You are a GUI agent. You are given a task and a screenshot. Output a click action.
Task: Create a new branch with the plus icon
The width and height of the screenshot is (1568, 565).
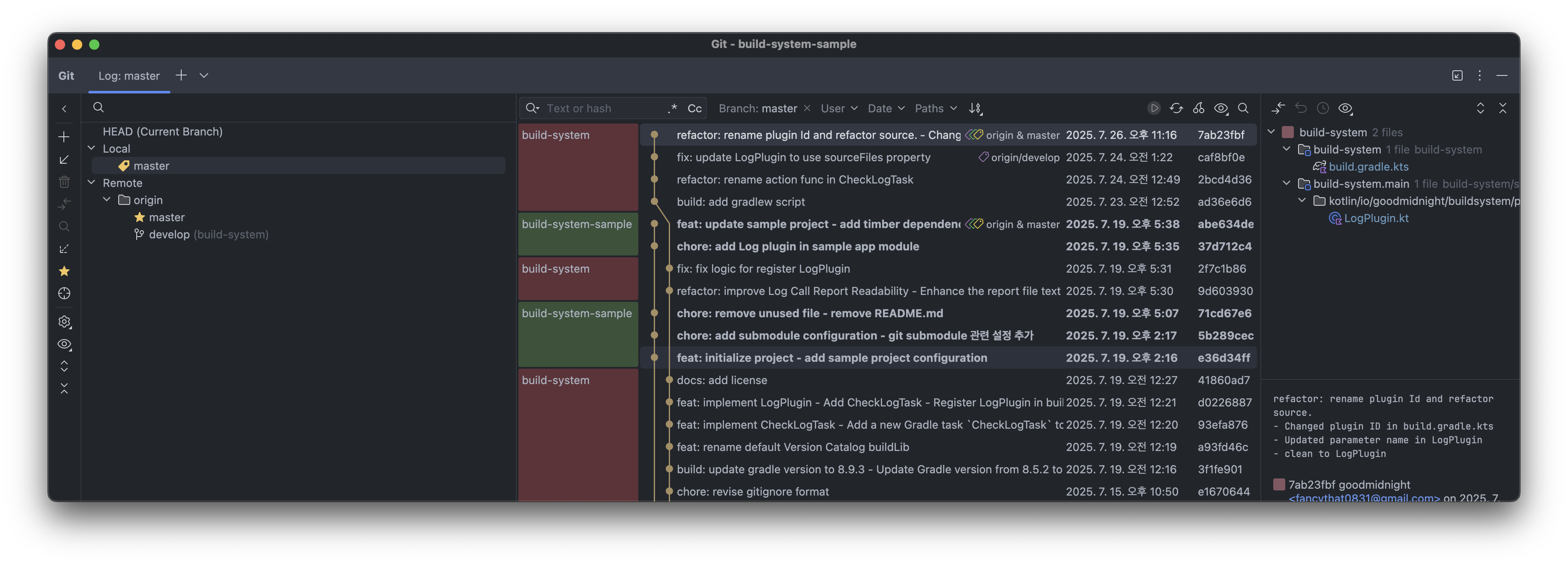tap(64, 137)
